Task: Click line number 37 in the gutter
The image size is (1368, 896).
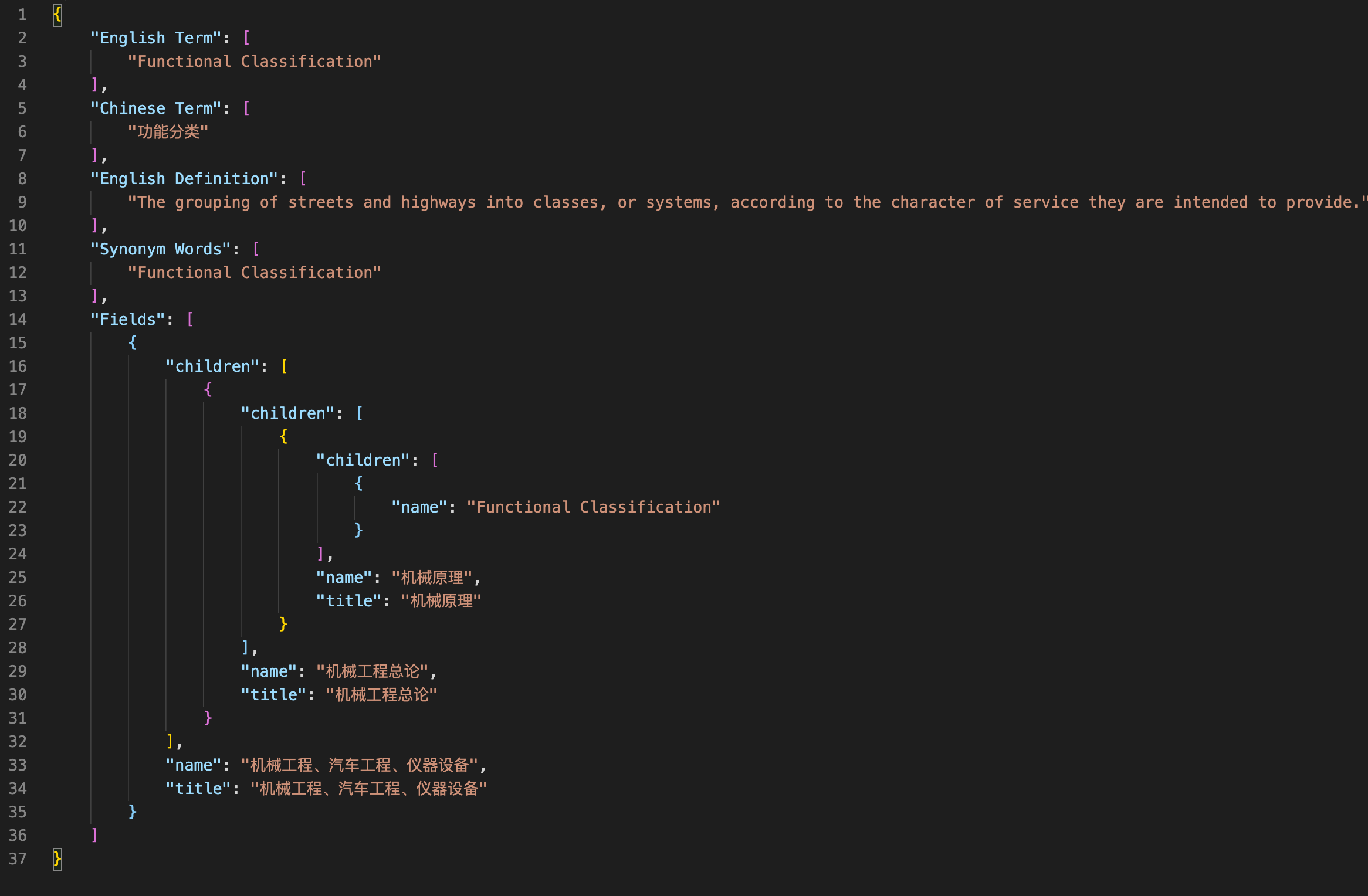Action: point(18,859)
